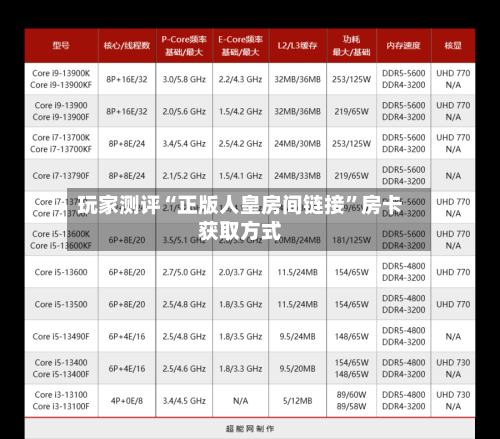Image resolution: width=500 pixels, height=439 pixels.
Task: Click the 5/12MB cache value
Action: pos(297,401)
